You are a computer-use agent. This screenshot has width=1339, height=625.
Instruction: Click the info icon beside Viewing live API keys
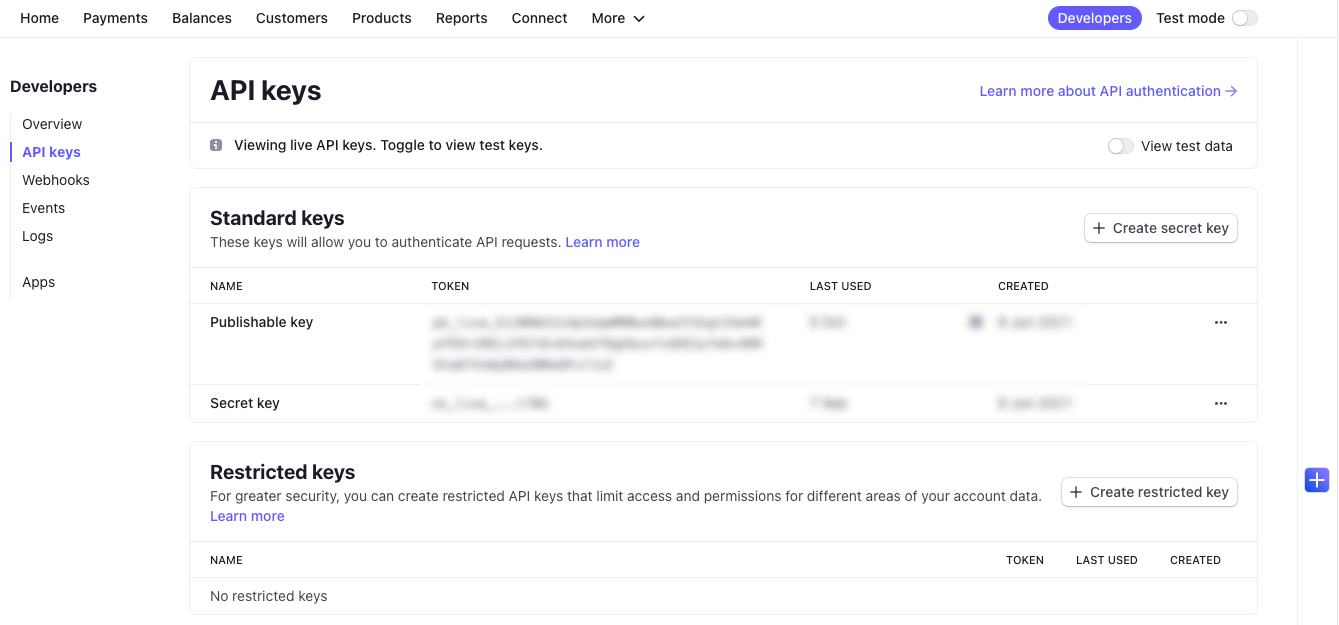[x=216, y=145]
